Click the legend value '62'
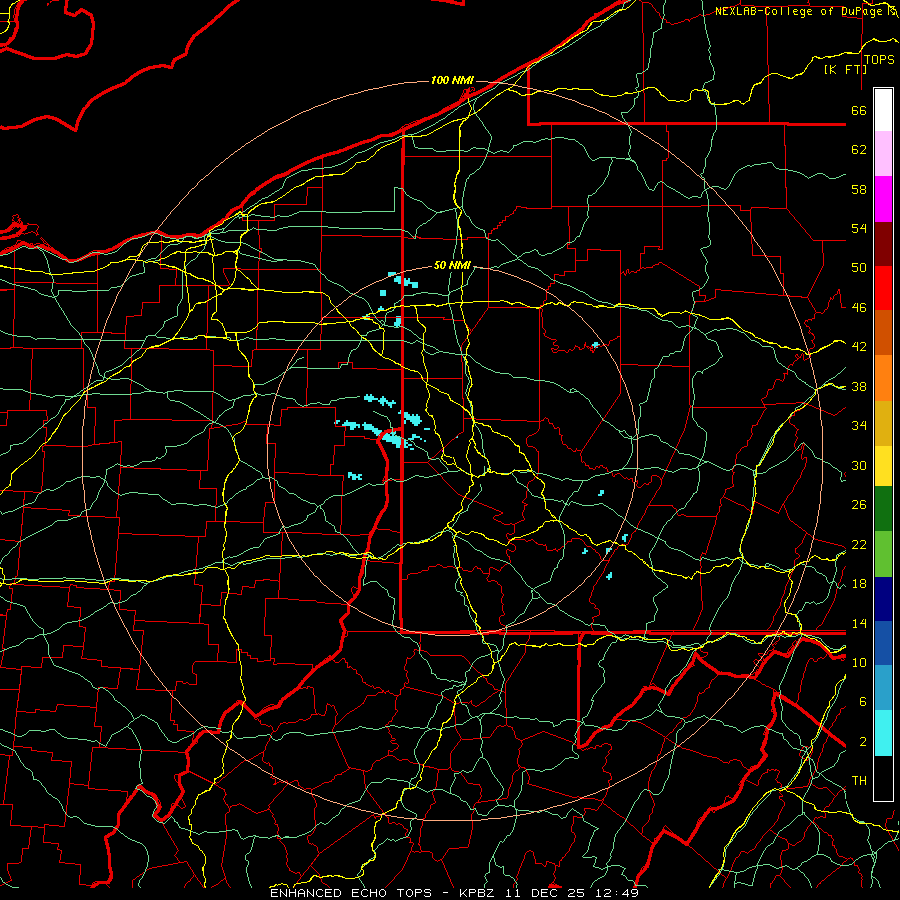Screen dimensions: 900x900 point(859,150)
